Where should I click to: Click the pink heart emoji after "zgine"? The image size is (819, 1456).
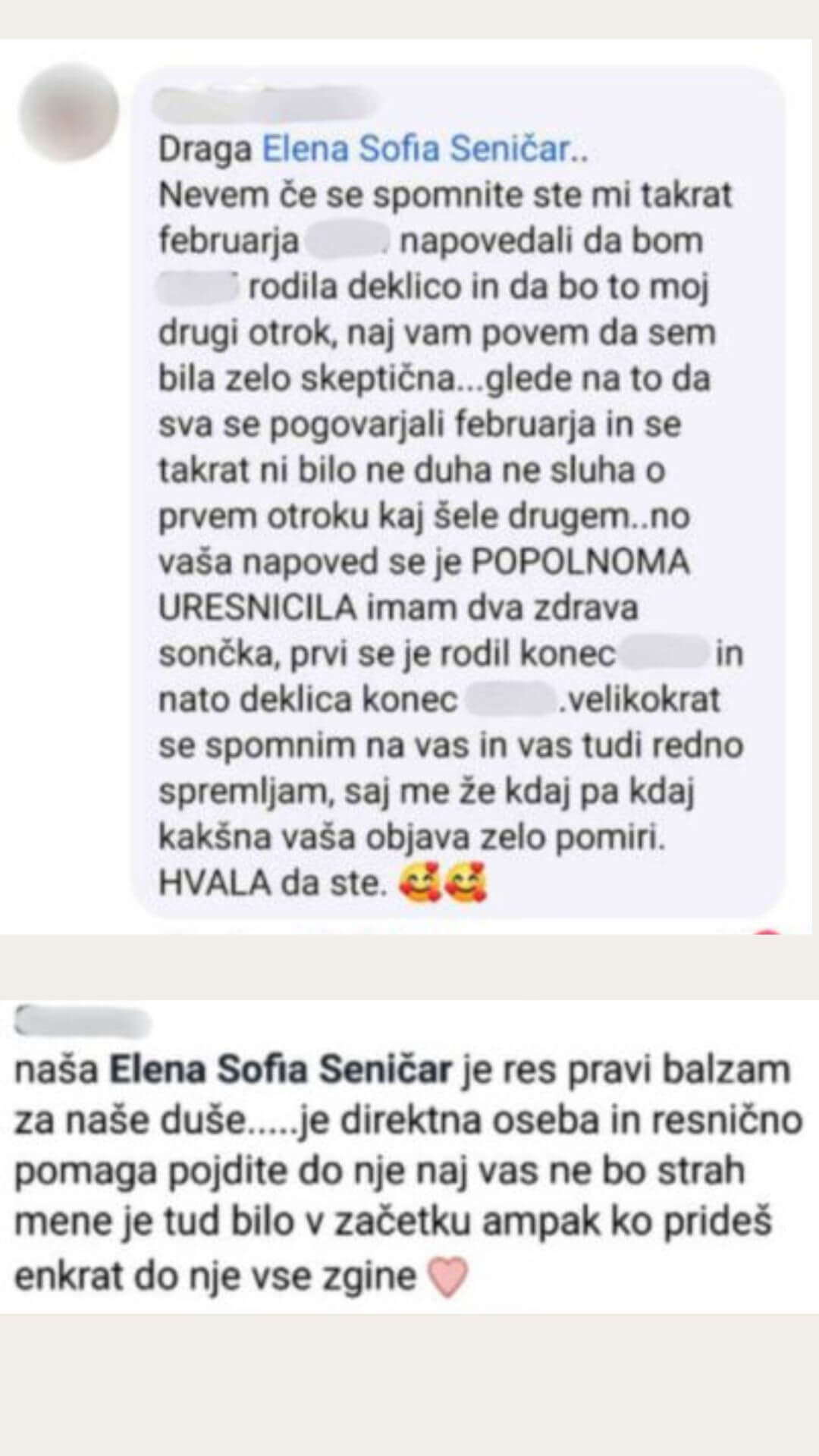pyautogui.click(x=448, y=1278)
